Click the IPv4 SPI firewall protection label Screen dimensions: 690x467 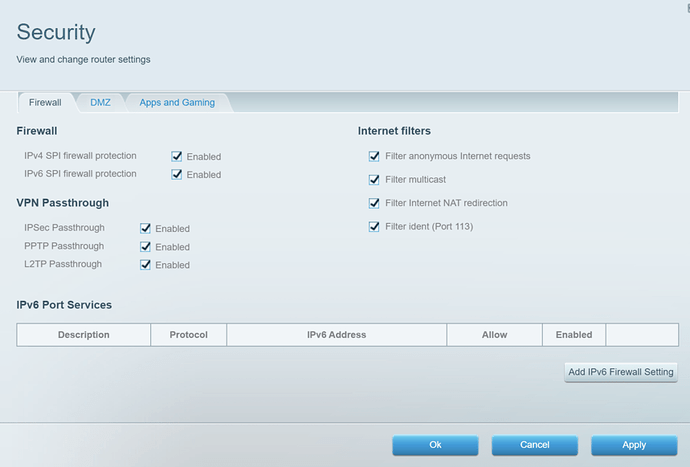(x=80, y=156)
